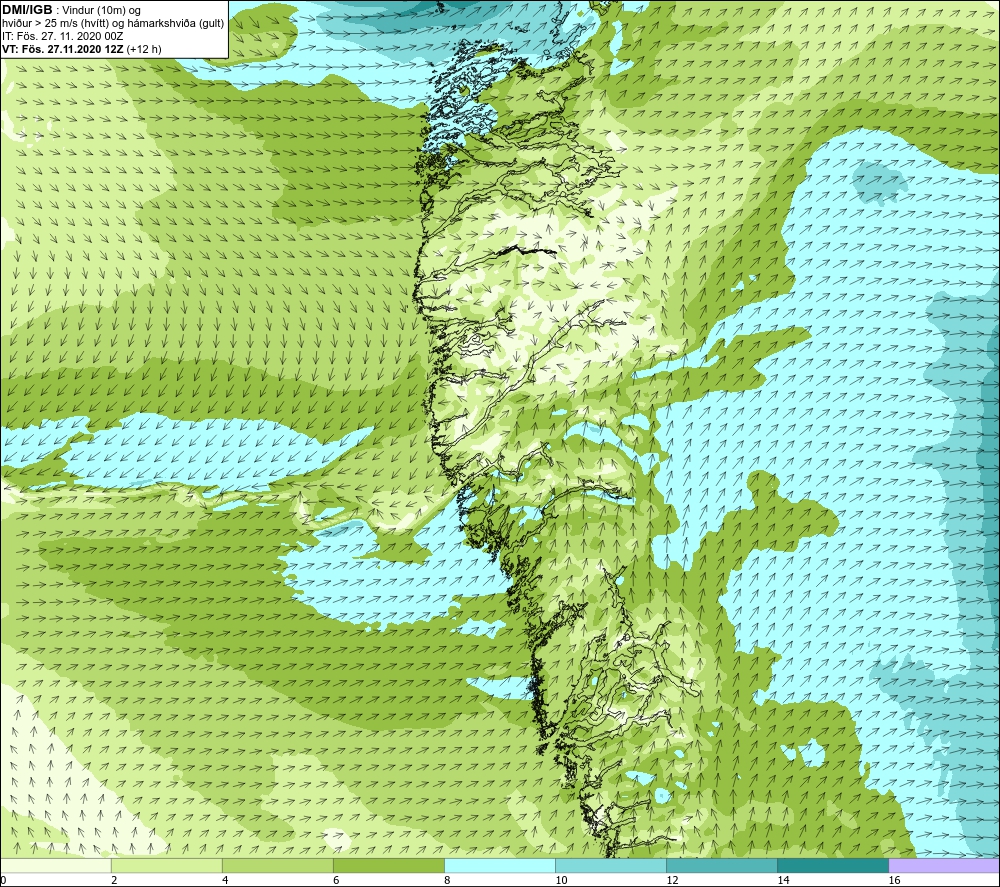Click the 'IT: Fös. 27. 11. 2020 00Z' line

63,36
